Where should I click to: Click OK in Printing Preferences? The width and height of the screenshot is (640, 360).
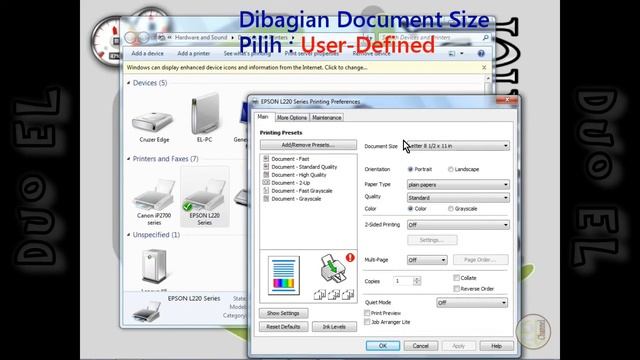(x=383, y=346)
